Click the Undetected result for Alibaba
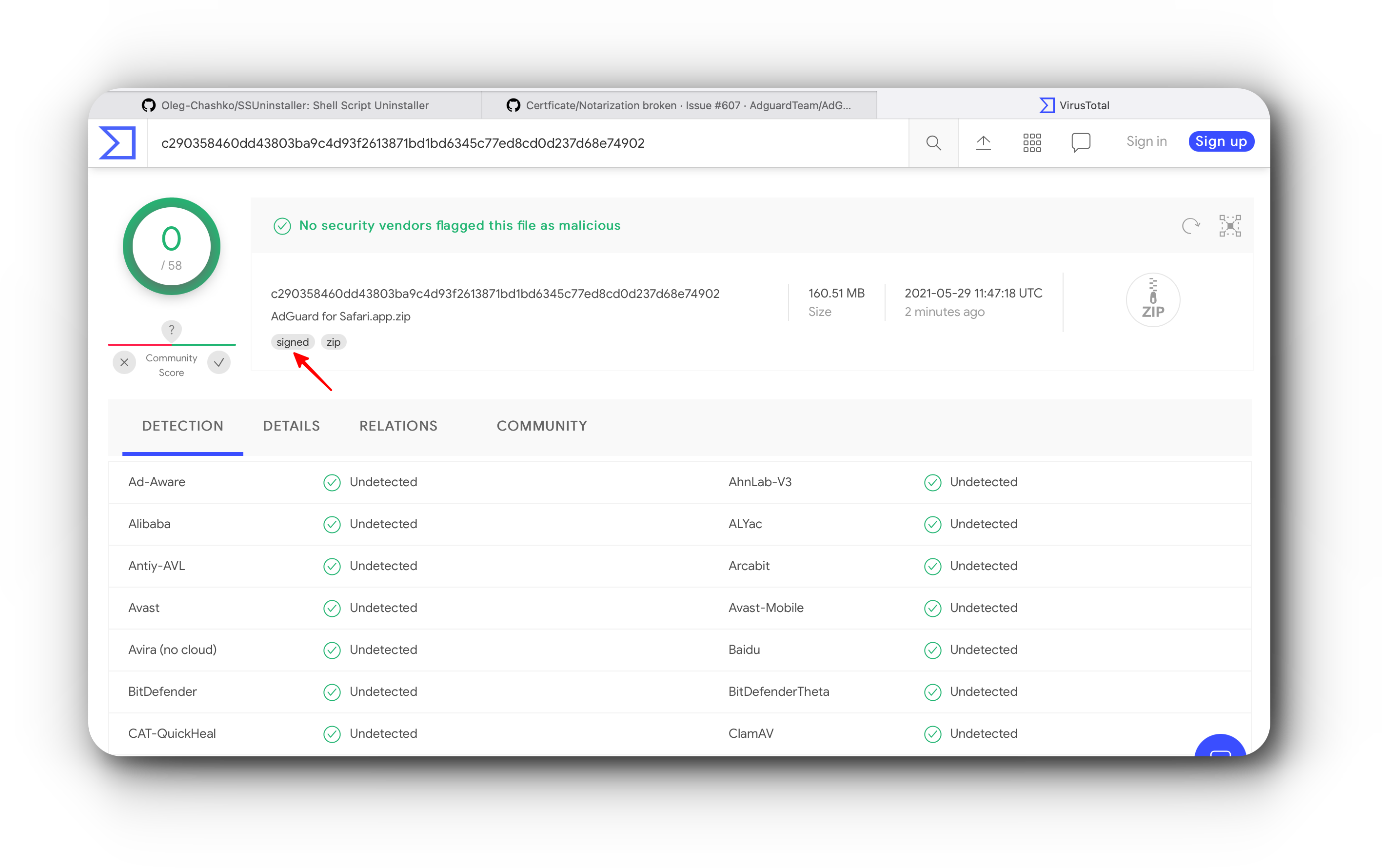The height and width of the screenshot is (868, 1382). pyautogui.click(x=383, y=524)
